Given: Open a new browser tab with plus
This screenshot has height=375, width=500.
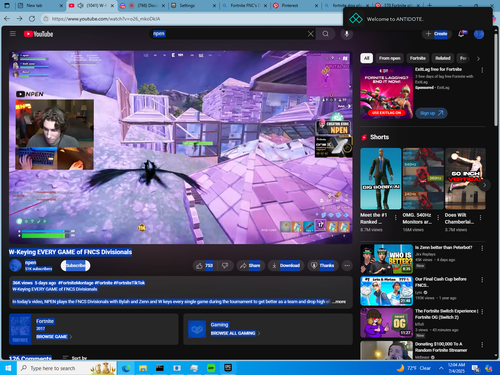Looking at the screenshot, I should point(430,6).
